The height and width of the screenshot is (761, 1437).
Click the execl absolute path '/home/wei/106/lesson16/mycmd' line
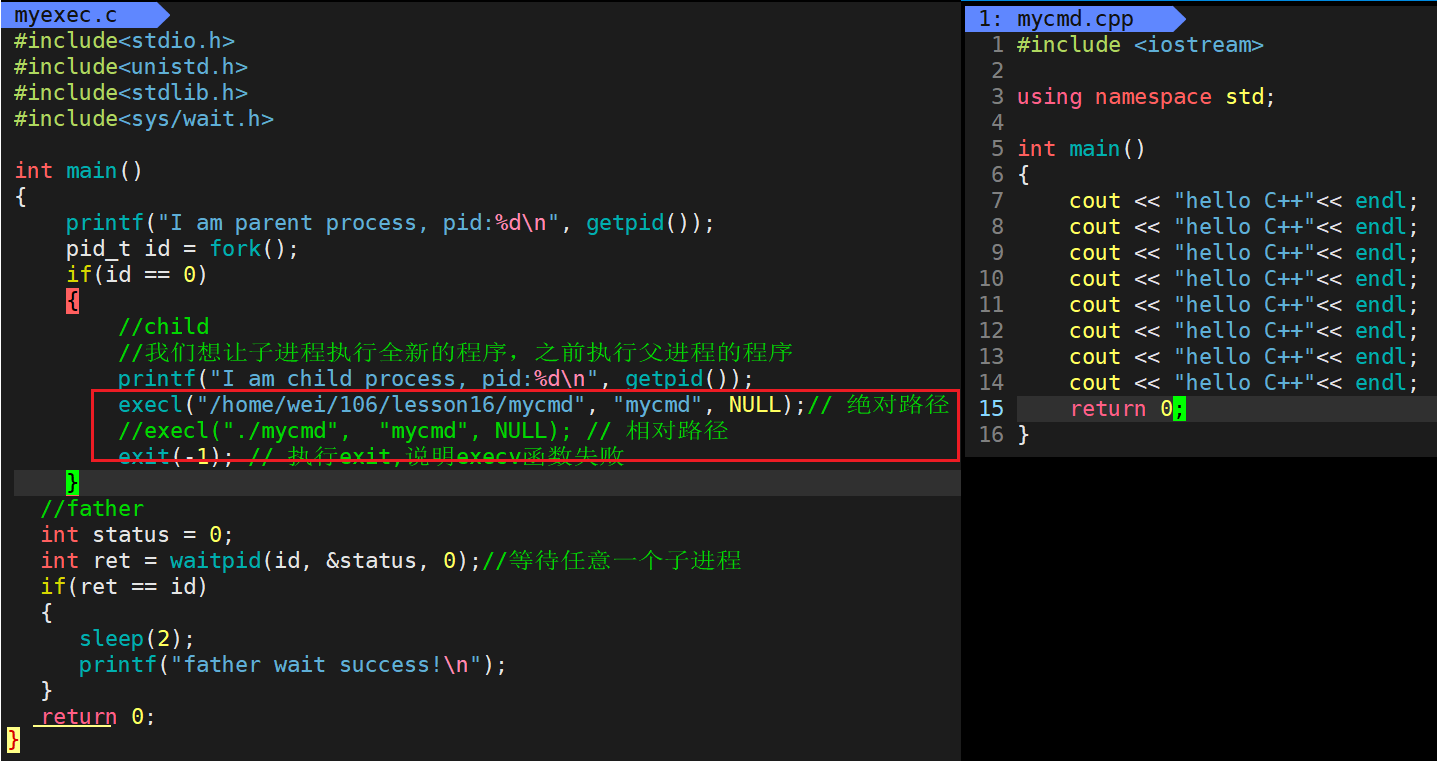click(x=533, y=405)
